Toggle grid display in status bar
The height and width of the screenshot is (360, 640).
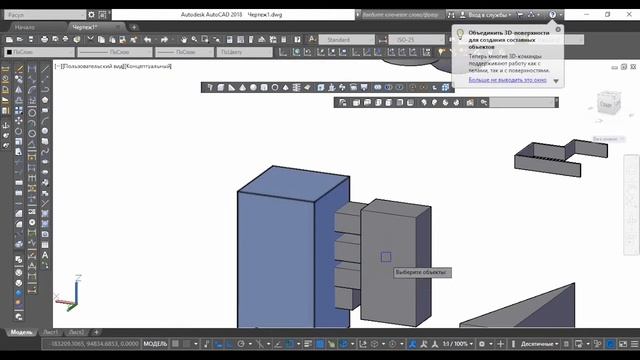pos(175,344)
